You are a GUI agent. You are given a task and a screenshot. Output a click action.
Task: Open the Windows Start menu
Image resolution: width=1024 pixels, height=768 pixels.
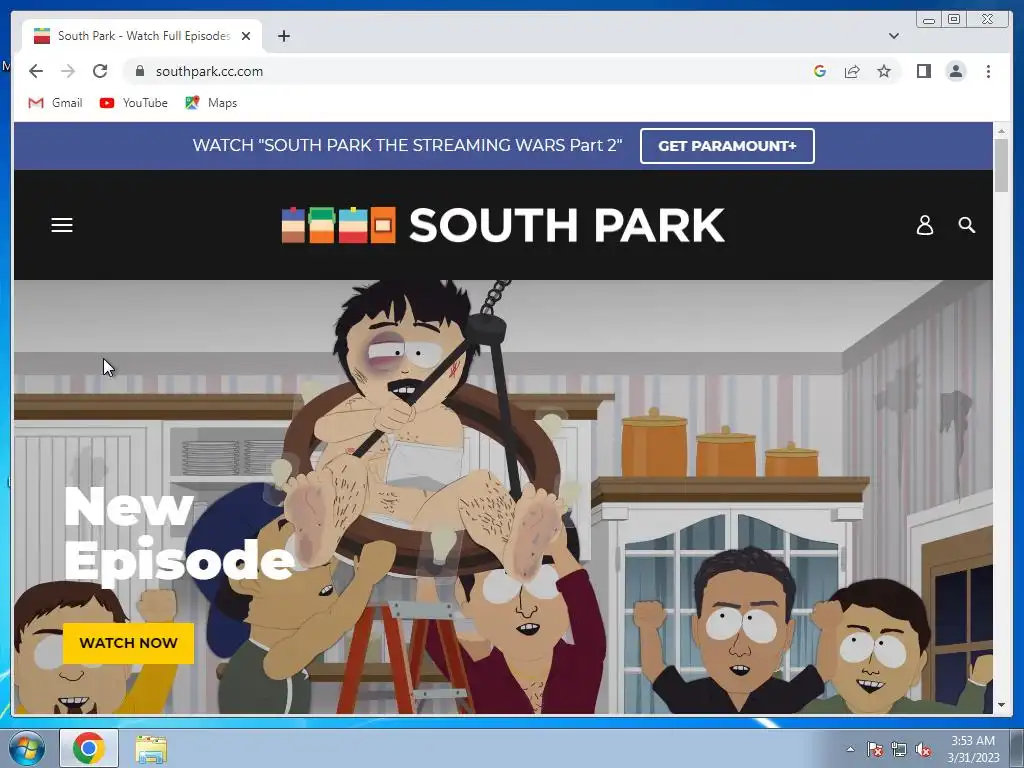pyautogui.click(x=26, y=748)
